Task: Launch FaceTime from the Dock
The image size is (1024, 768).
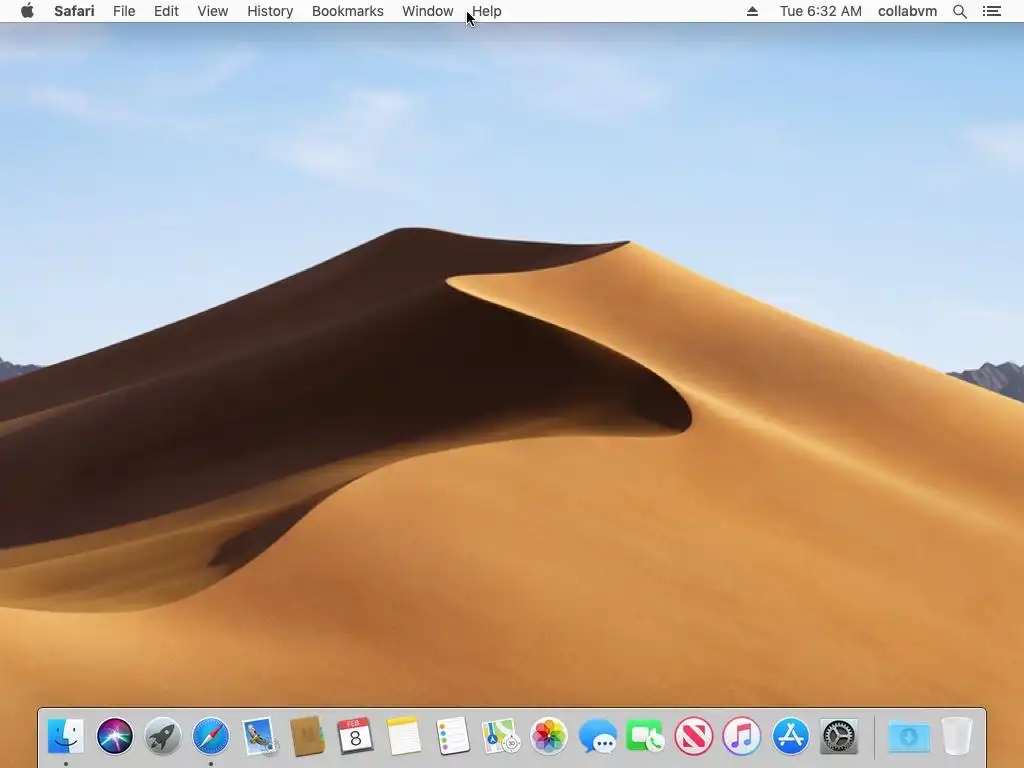Action: pos(645,736)
